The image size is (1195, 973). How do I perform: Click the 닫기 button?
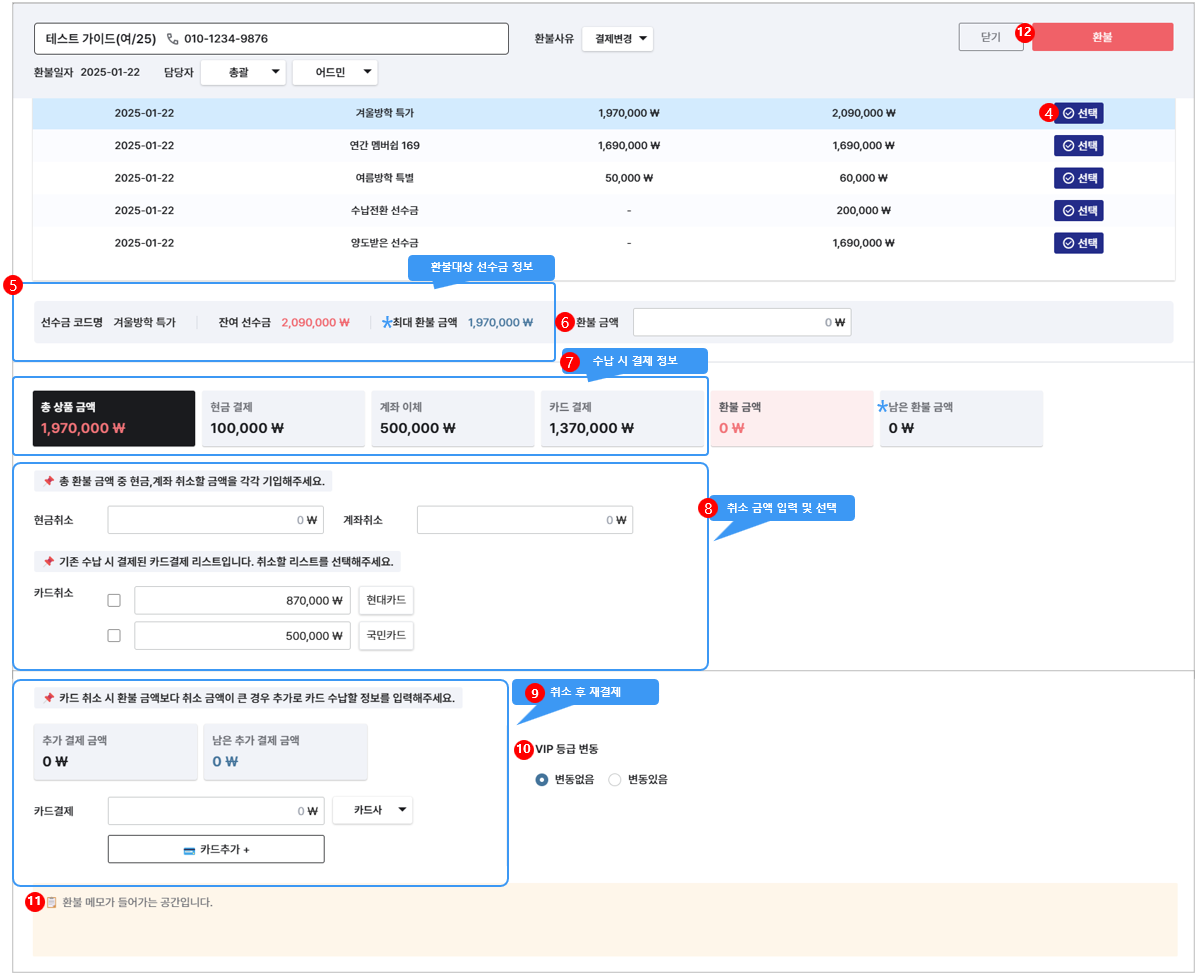pyautogui.click(x=990, y=37)
